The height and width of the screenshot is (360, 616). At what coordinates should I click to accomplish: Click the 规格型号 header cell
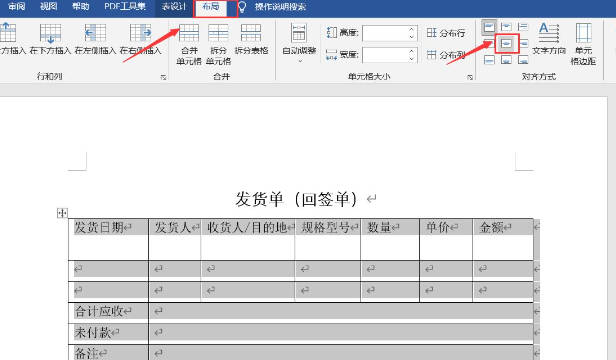[x=328, y=239]
